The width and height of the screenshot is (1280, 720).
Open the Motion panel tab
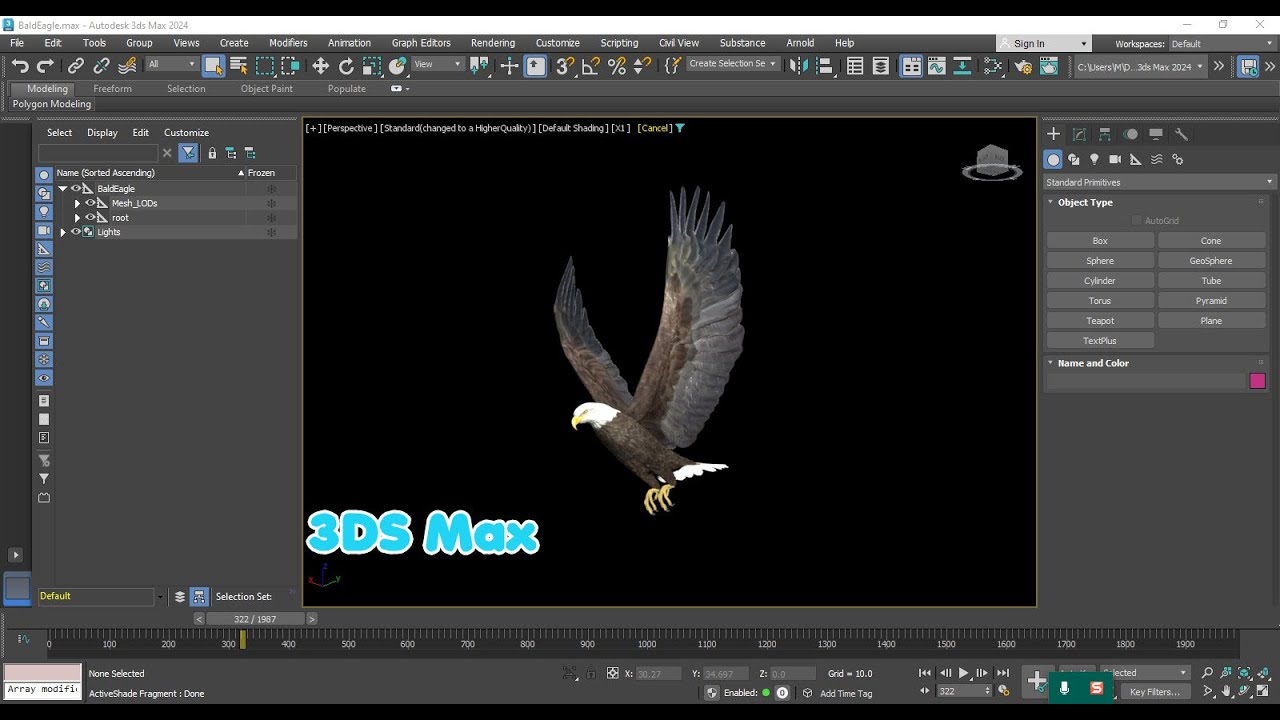(x=1130, y=134)
